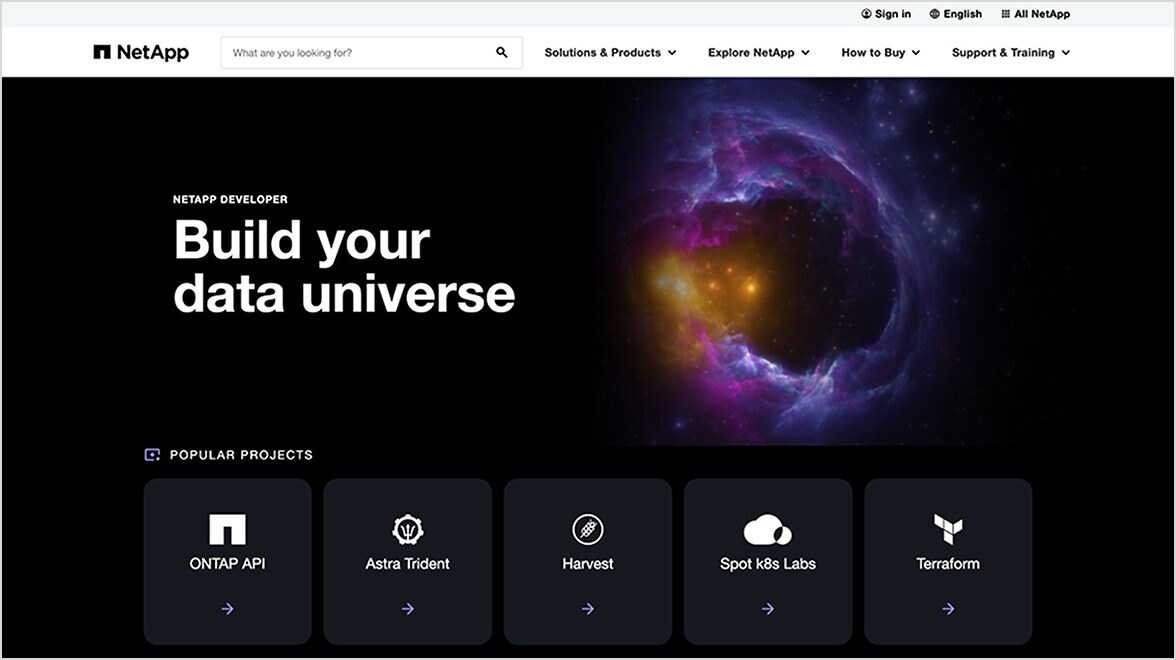Click the English globe icon
The width and height of the screenshot is (1176, 660).
933,13
